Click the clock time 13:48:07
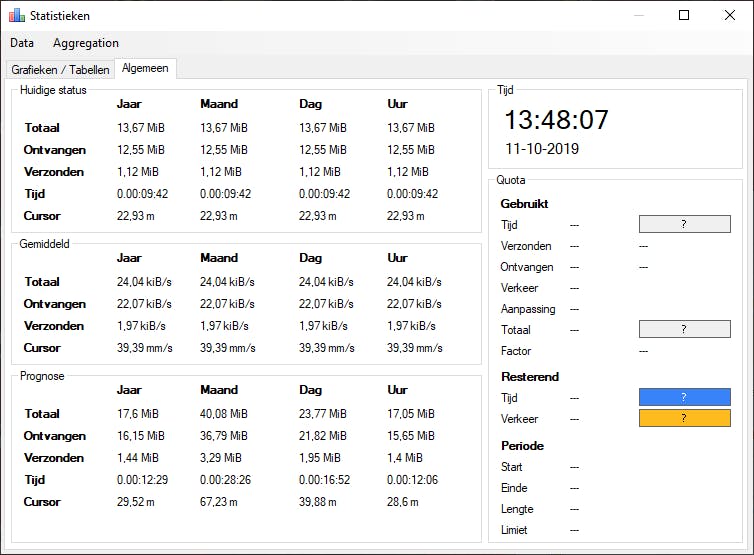The width and height of the screenshot is (754, 555). tap(556, 120)
